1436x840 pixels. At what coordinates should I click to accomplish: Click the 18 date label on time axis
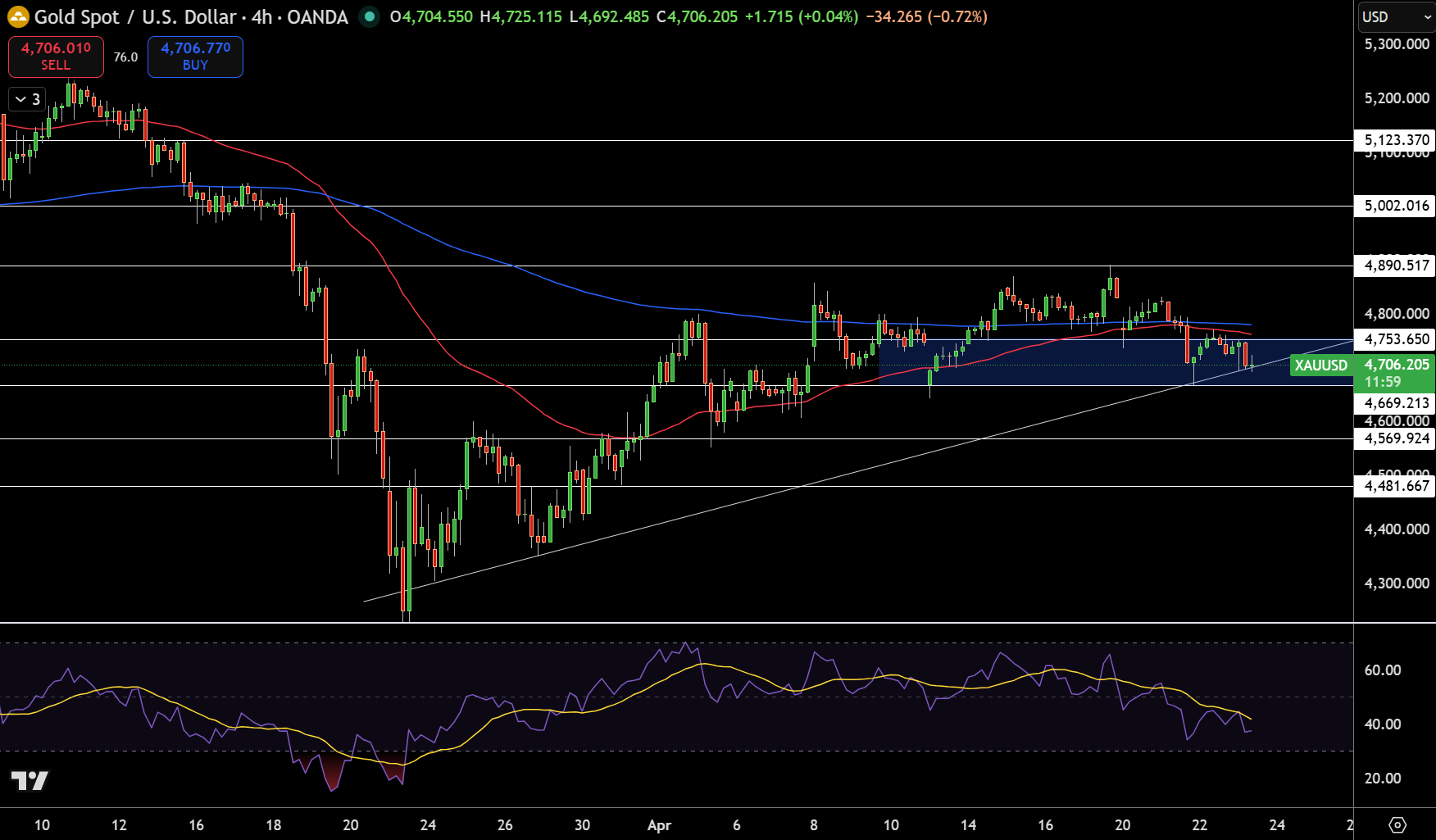coord(274,825)
